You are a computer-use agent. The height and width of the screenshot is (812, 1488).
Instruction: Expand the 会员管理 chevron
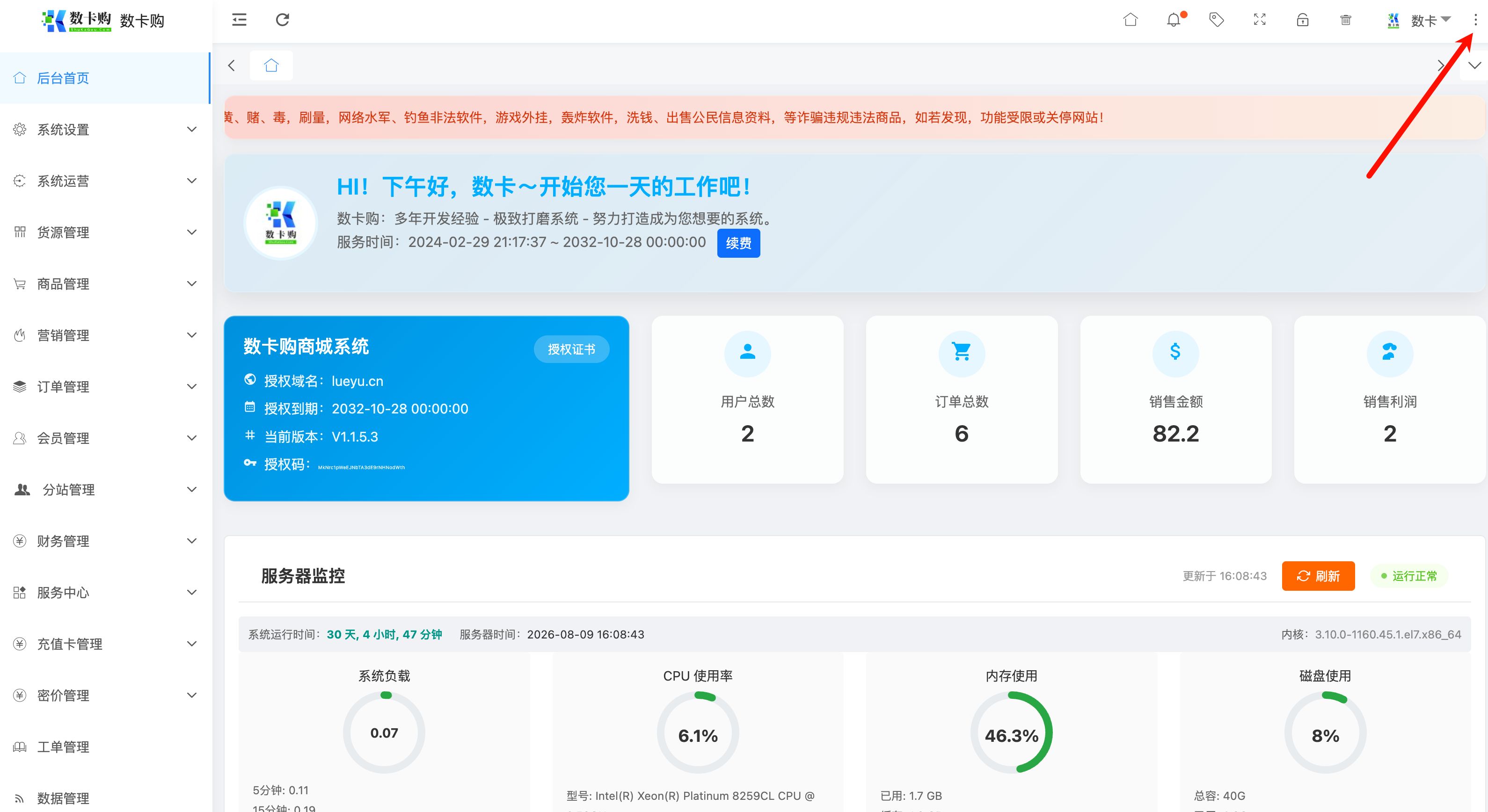coord(192,438)
